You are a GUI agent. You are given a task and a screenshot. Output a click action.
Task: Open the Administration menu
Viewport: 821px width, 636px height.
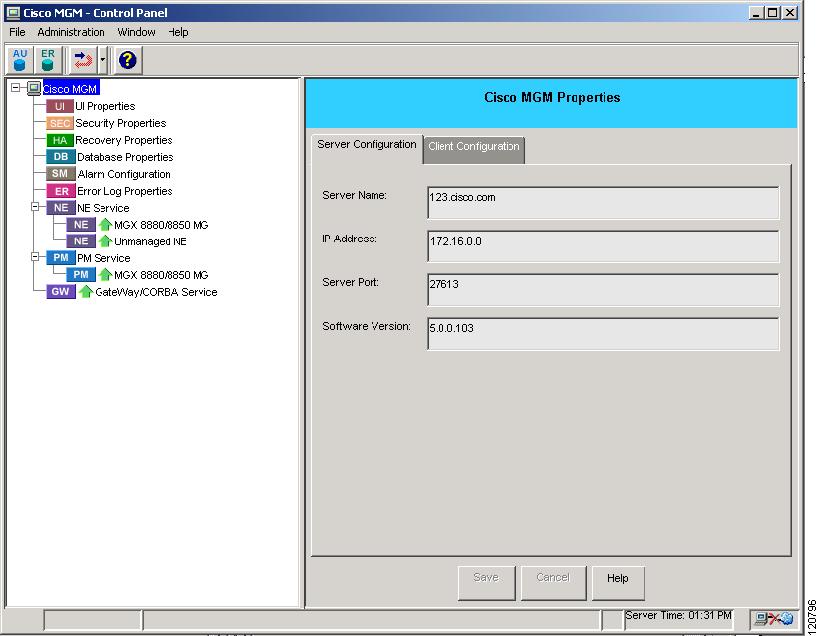pos(71,32)
